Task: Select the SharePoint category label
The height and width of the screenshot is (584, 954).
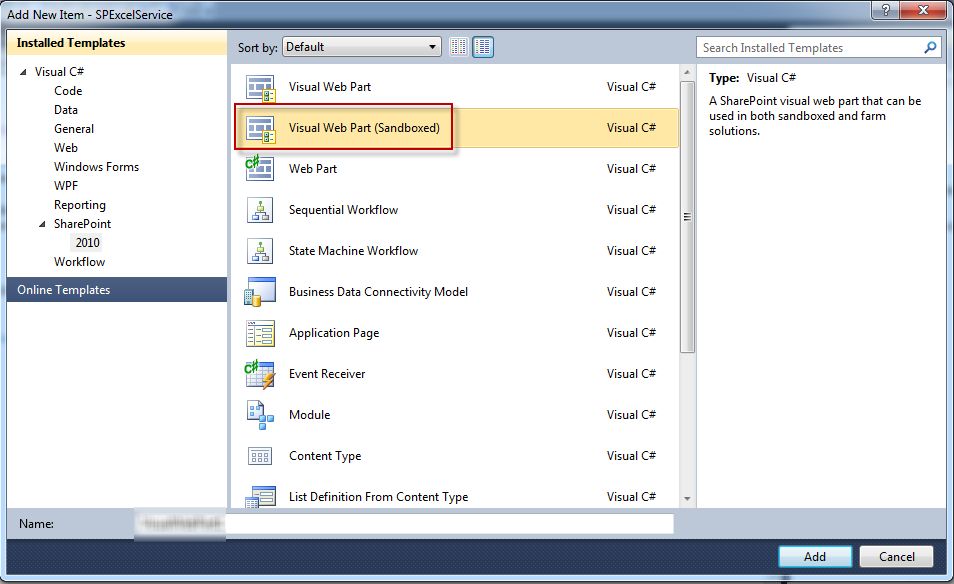Action: pyautogui.click(x=82, y=223)
